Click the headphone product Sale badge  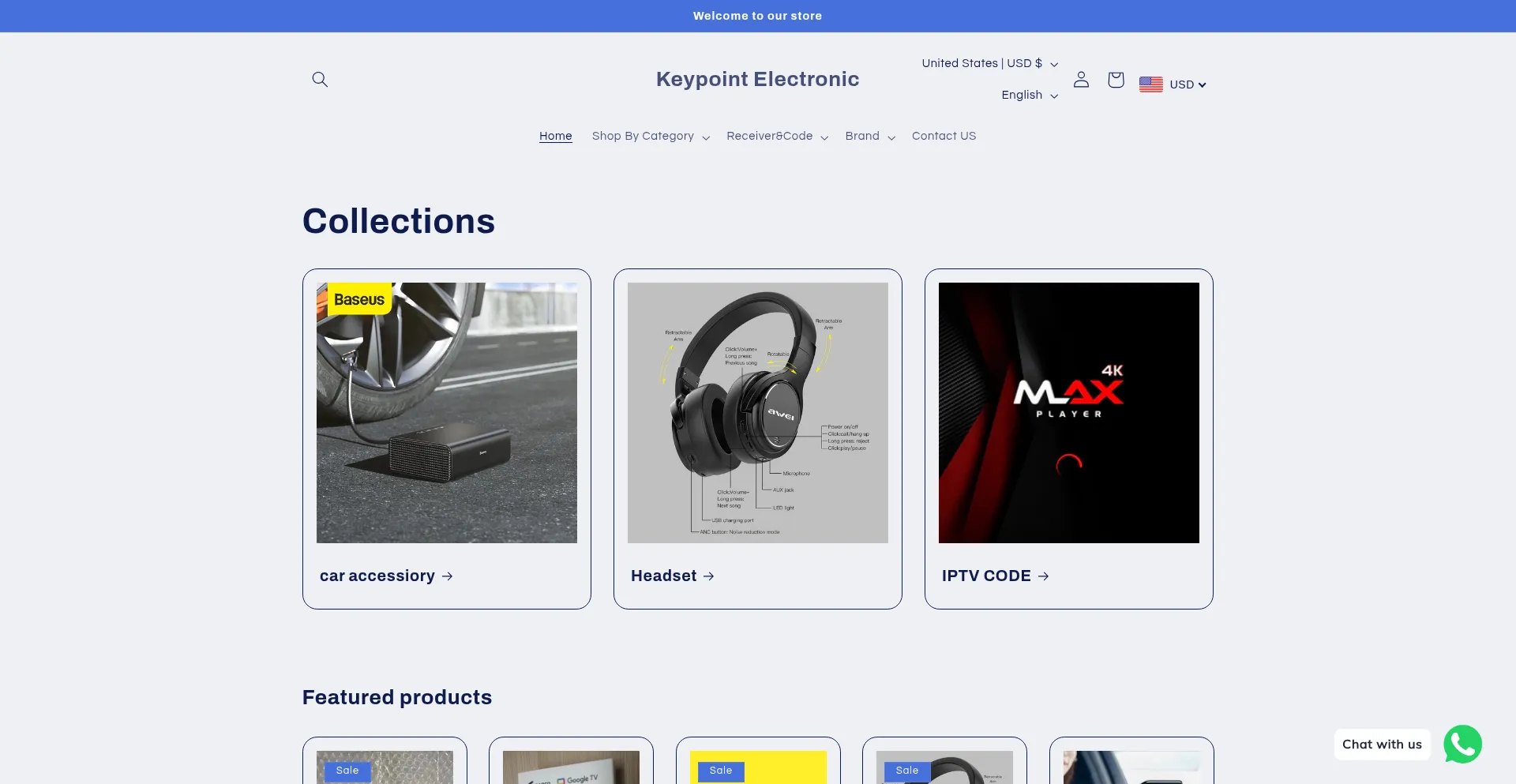click(907, 771)
